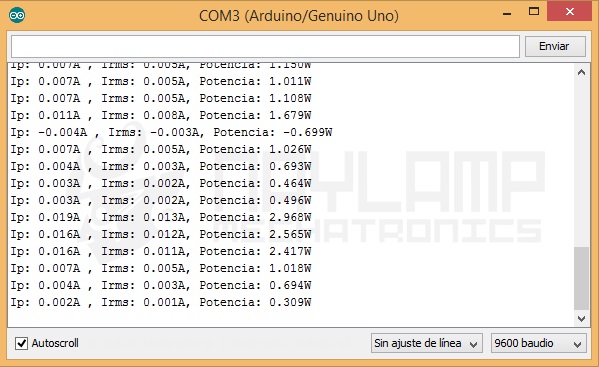Click the Arduino logo icon in title bar
This screenshot has height=367, width=599.
click(x=17, y=16)
